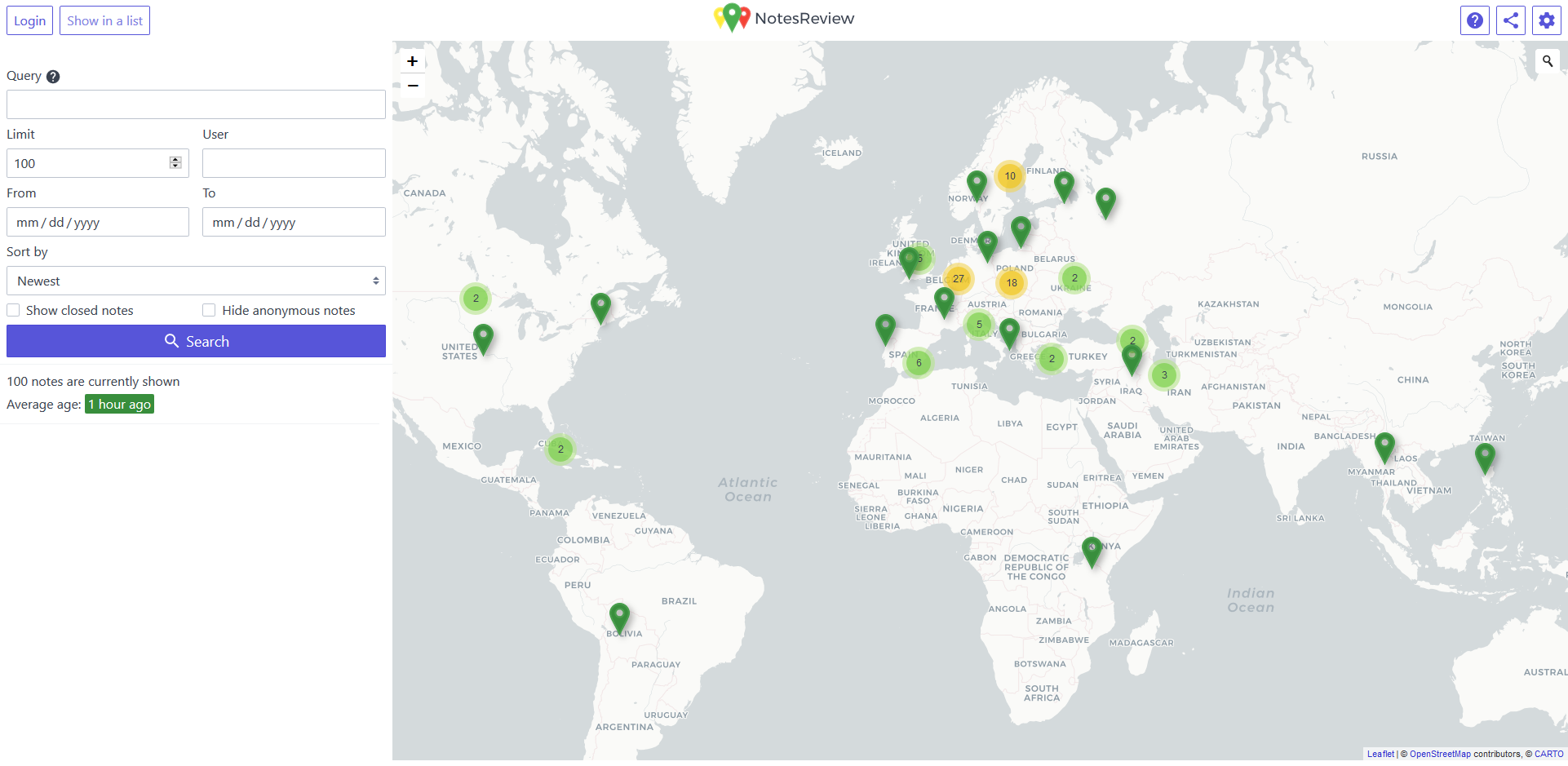Open the settings gear button
1568x766 pixels.
coord(1547,20)
